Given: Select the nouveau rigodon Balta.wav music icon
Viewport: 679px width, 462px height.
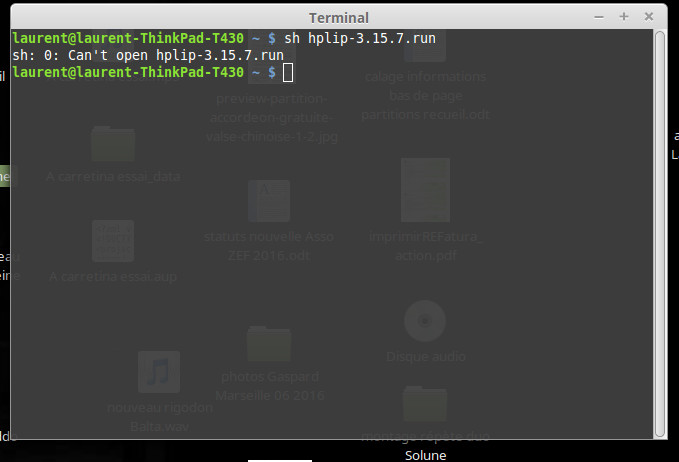Looking at the screenshot, I should [159, 372].
